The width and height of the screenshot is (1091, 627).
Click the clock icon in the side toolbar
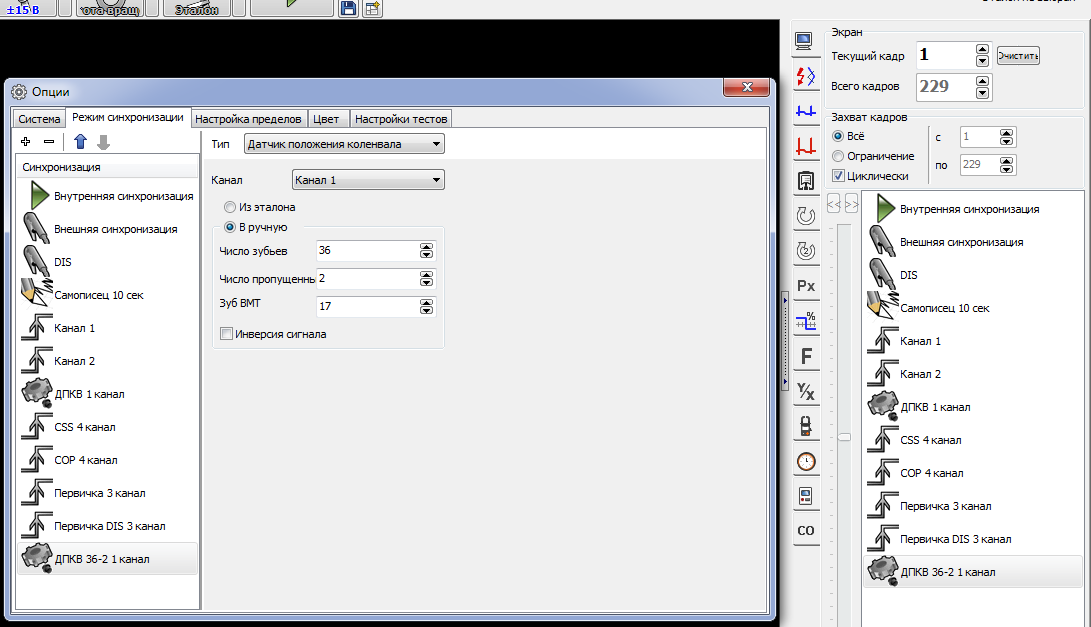[x=806, y=461]
